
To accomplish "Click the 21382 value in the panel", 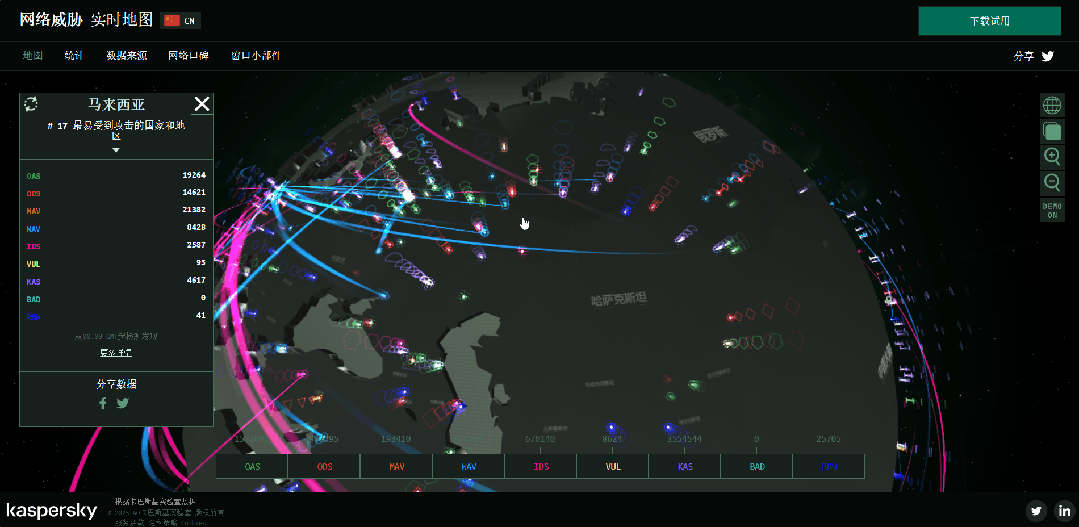I will (x=195, y=210).
